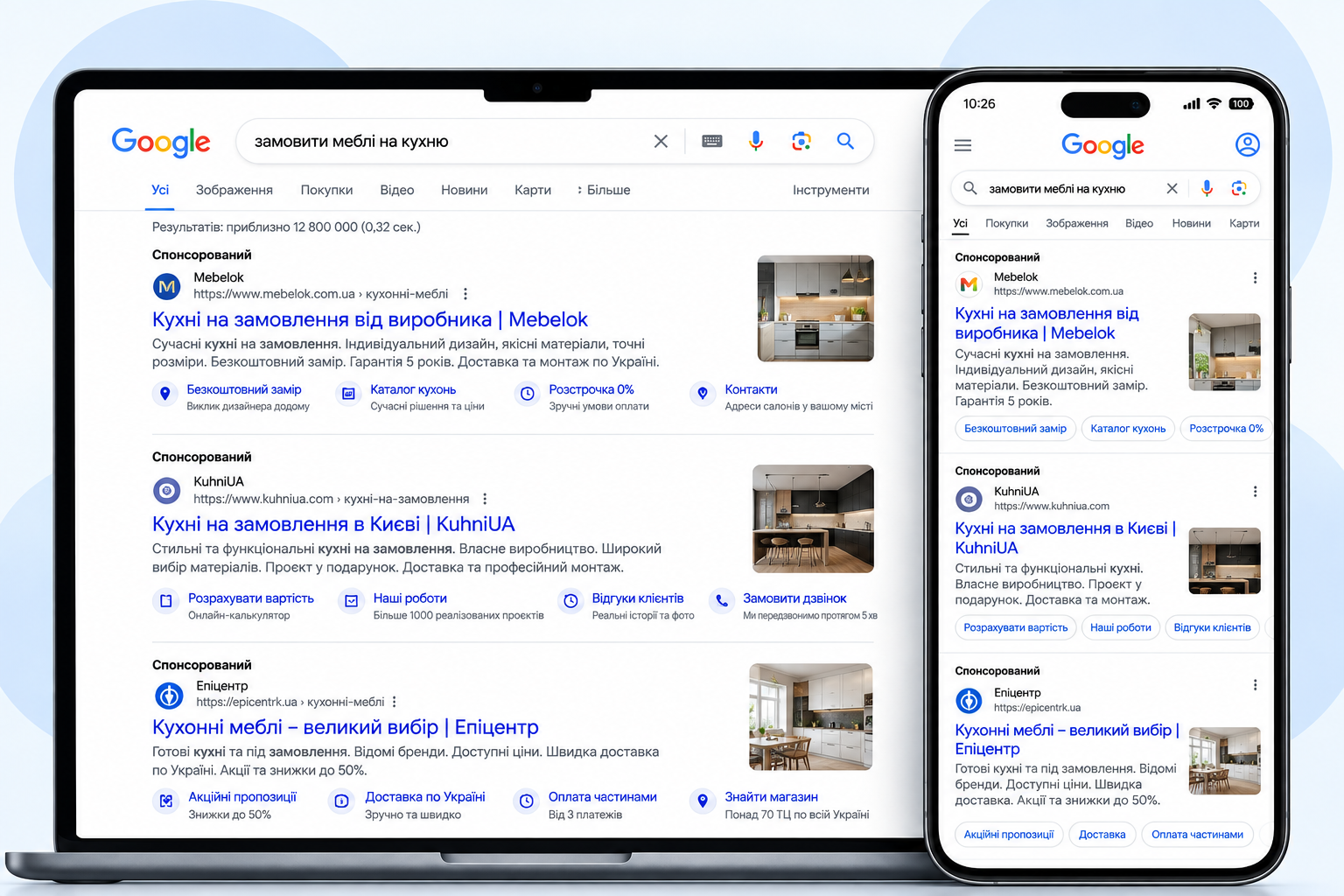Open laptop headline Кухонні меблі – великий вибір | Епіцентр
Screen dimensions: 1344x896
point(346,727)
